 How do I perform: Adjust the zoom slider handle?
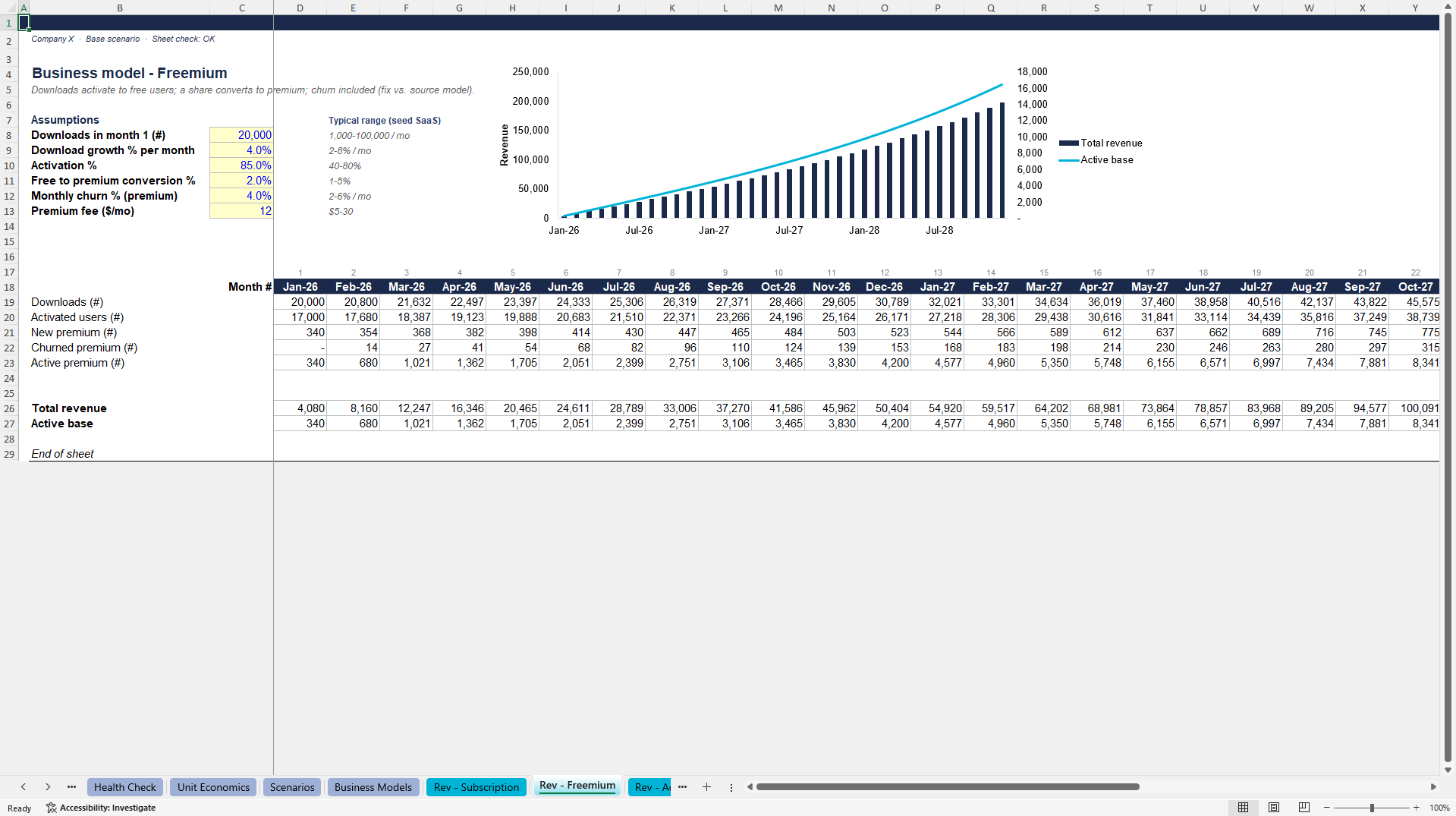(1372, 808)
